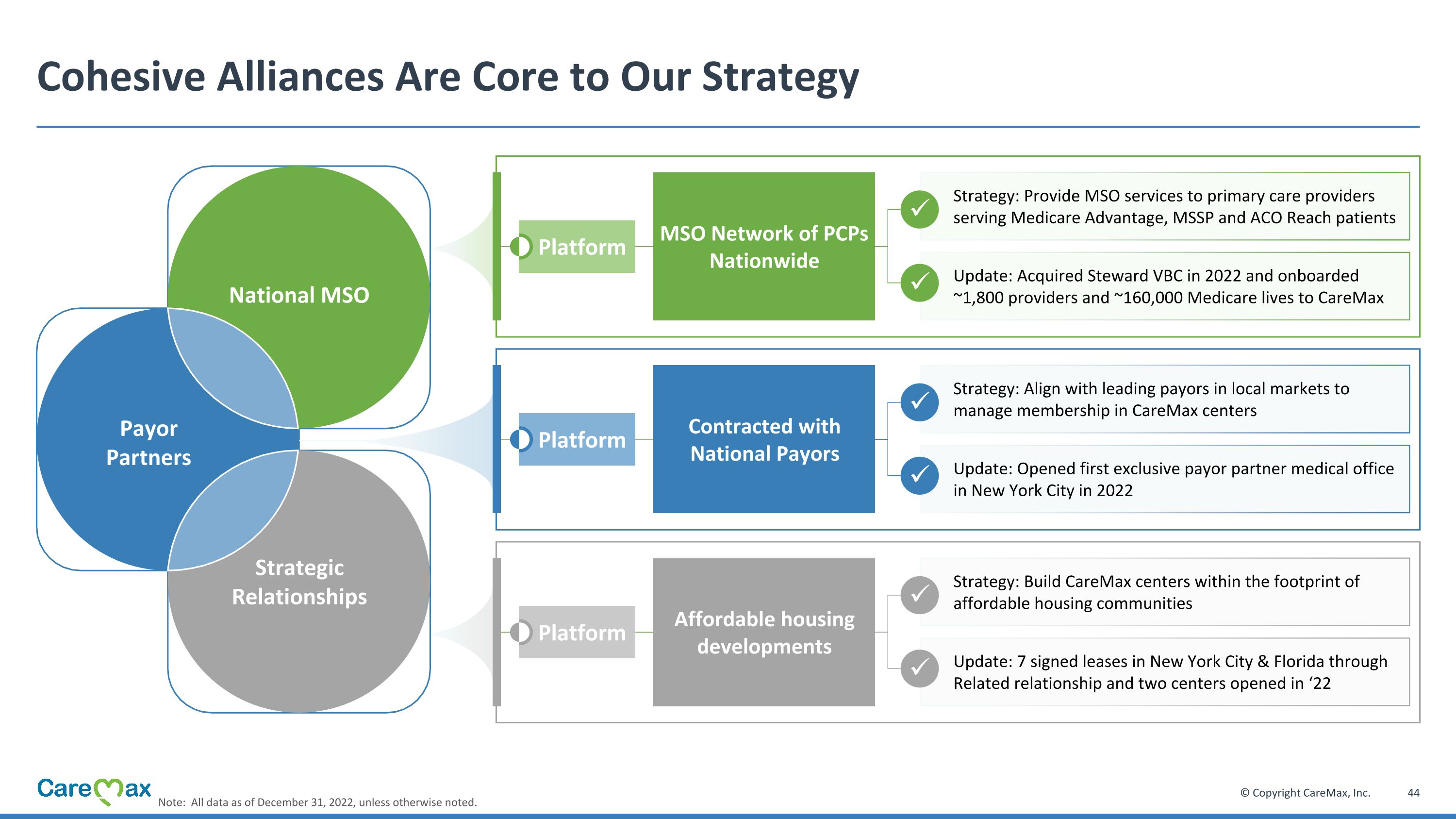
Task: Click the blue checkmark beside New York City office update
Action: [920, 475]
